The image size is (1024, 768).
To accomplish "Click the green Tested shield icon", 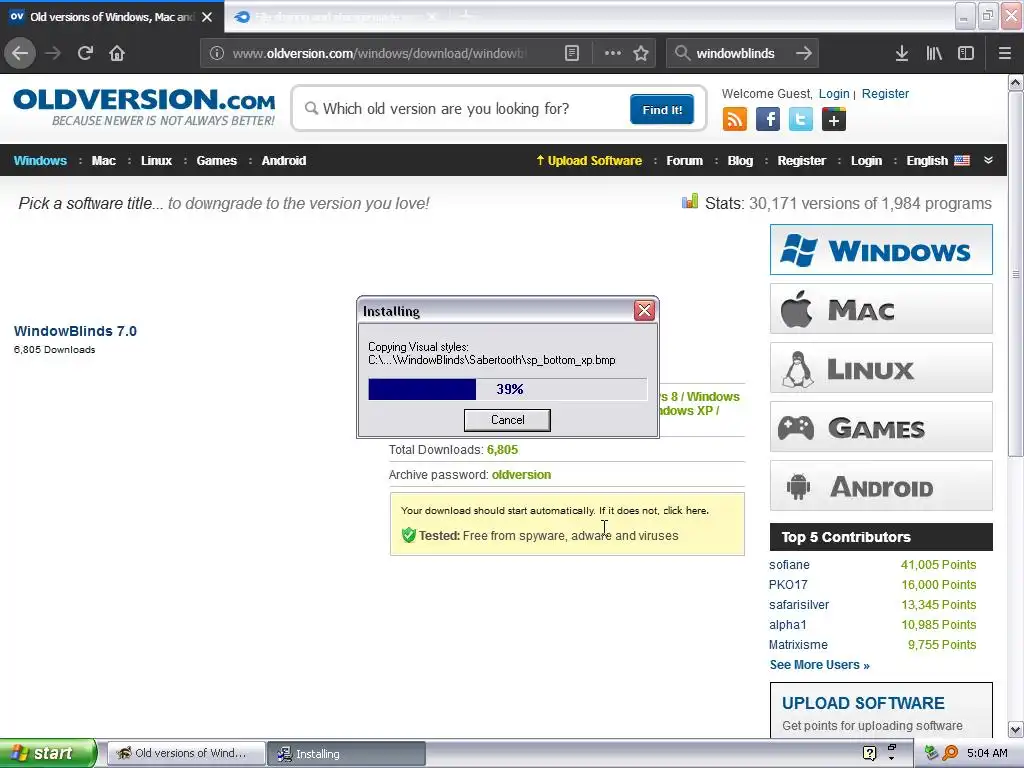I will (409, 536).
